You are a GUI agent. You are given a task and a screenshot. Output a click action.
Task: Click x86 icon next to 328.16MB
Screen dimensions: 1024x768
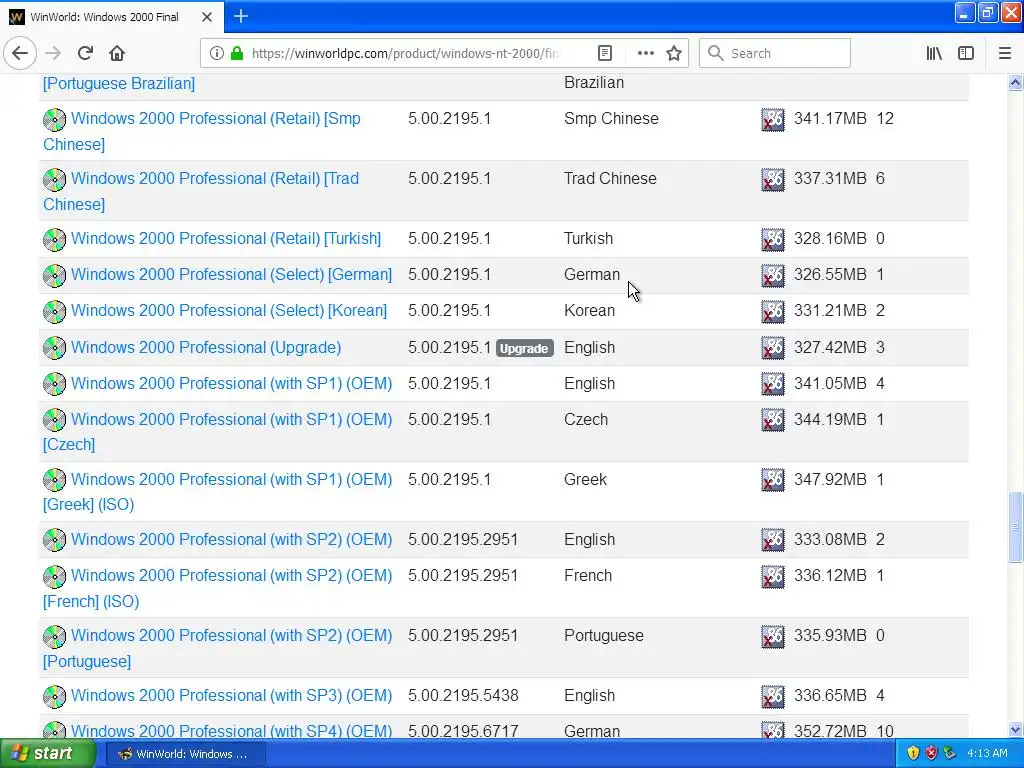click(773, 240)
